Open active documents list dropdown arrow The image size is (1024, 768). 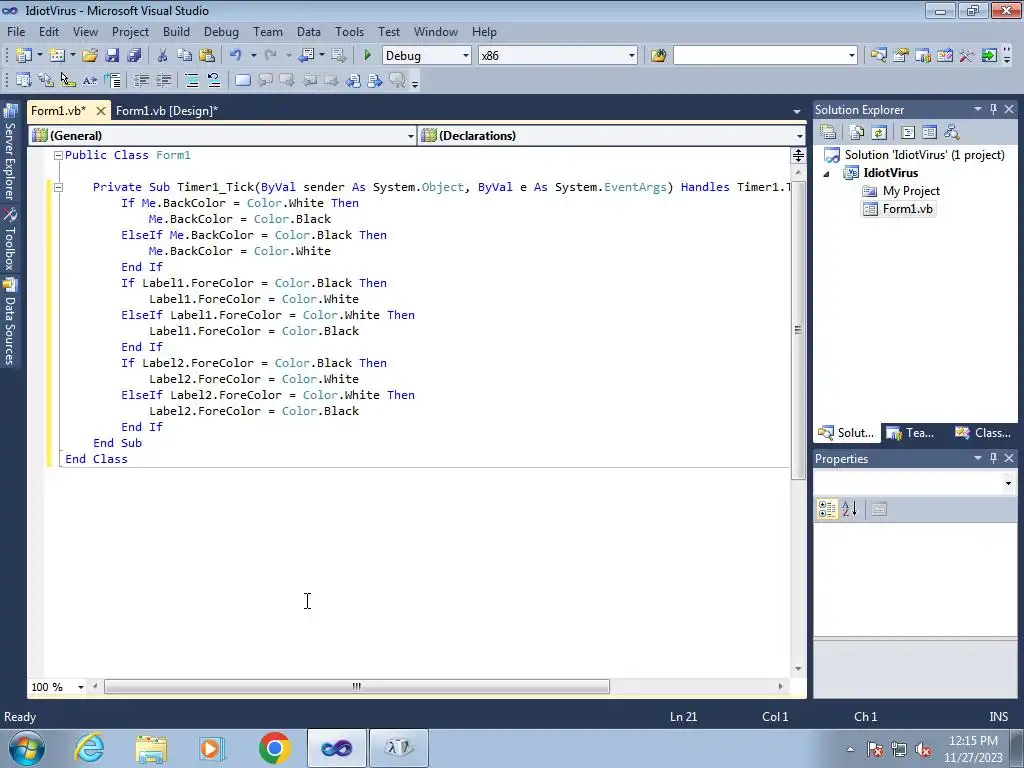[x=797, y=112]
